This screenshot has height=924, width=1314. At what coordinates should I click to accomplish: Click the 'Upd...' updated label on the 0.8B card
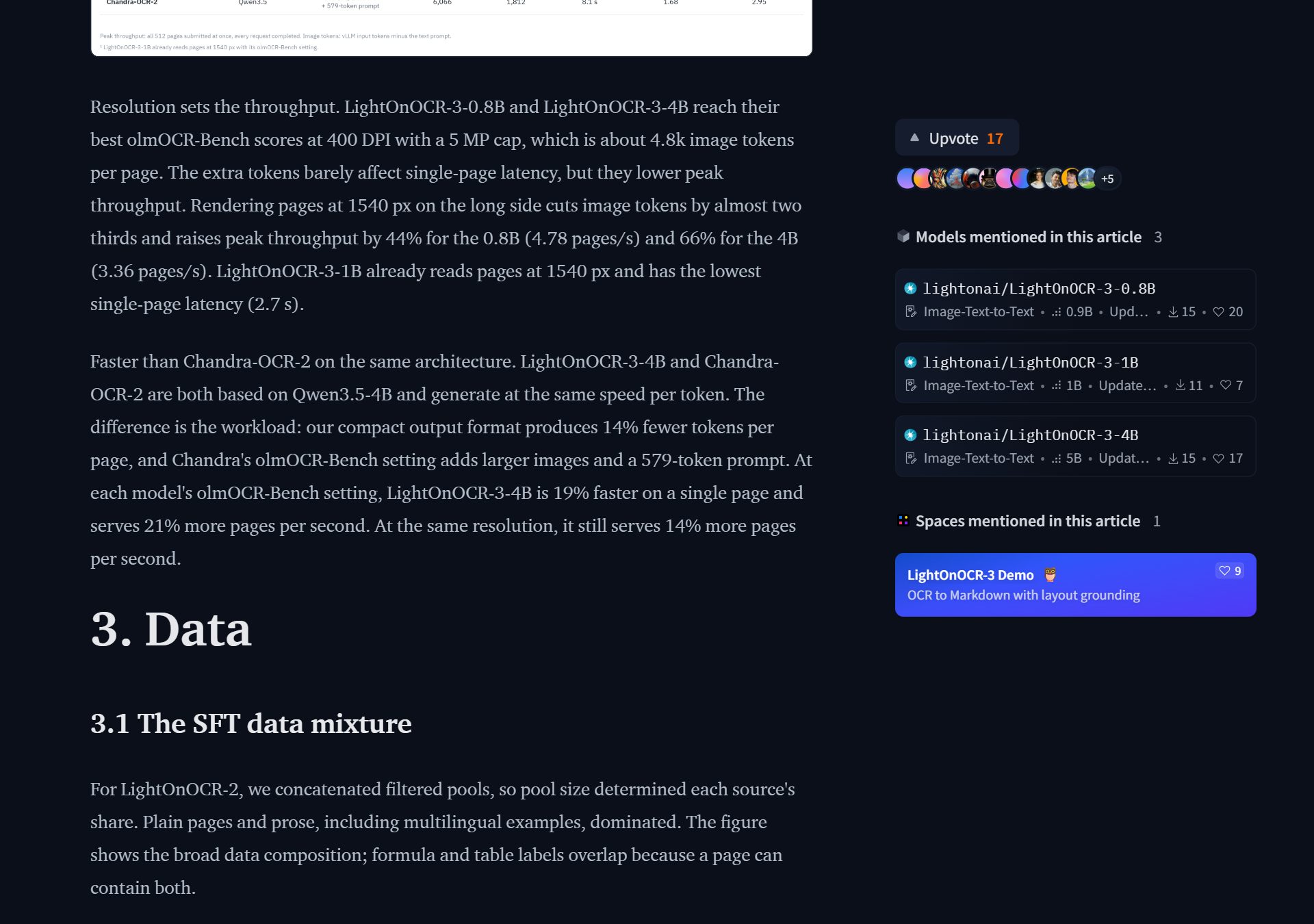1129,312
